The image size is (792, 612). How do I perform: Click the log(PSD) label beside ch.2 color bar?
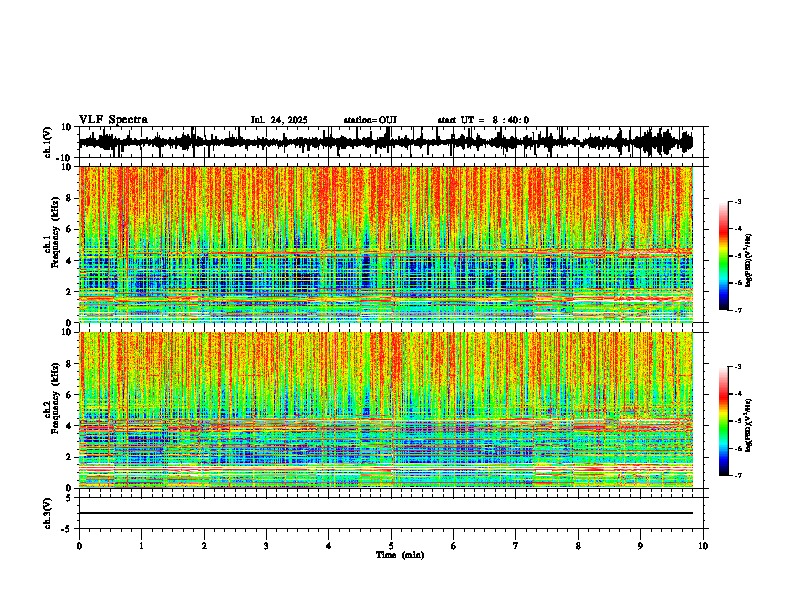pyautogui.click(x=749, y=425)
